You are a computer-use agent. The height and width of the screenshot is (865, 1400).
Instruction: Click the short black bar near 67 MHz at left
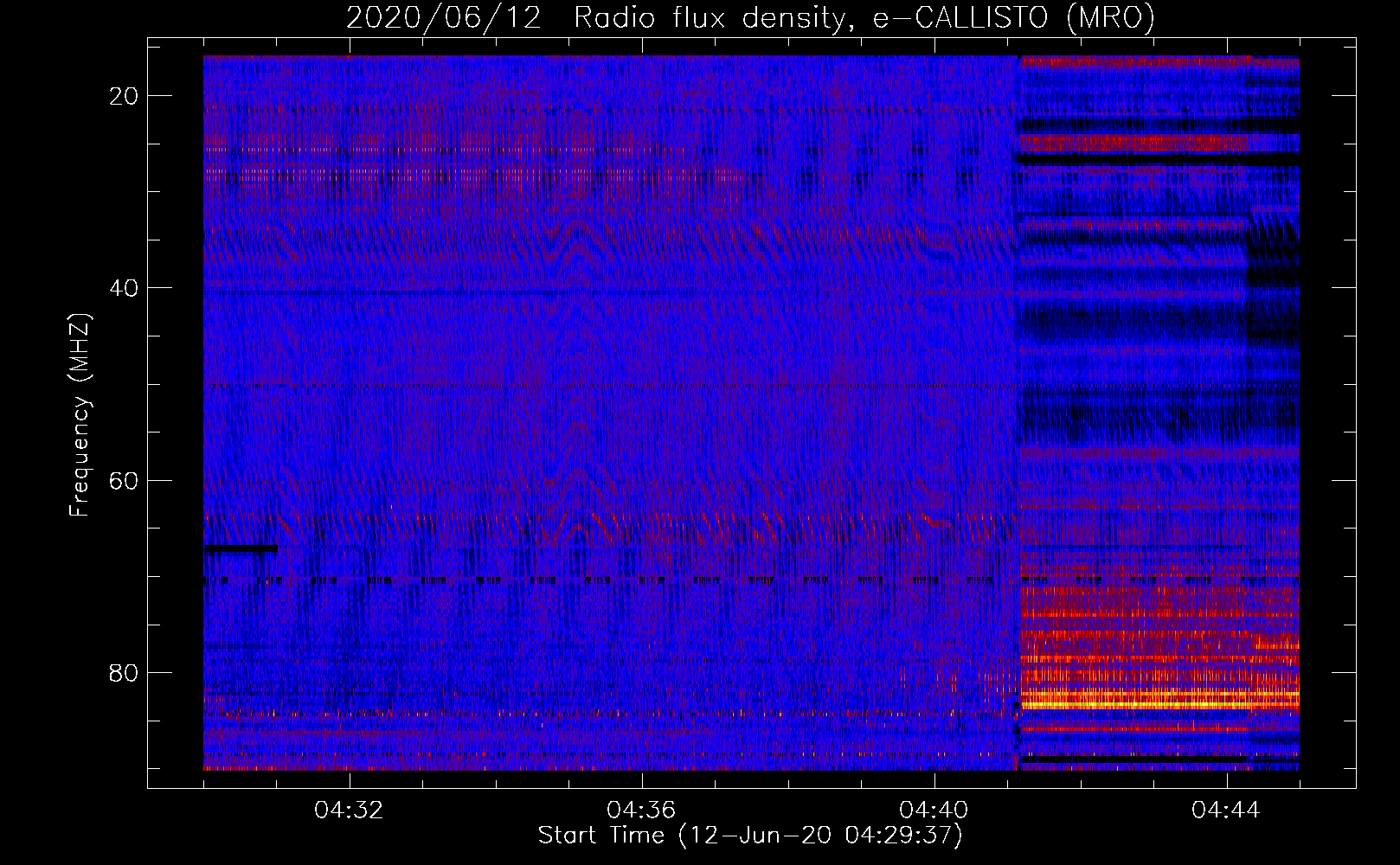[241, 548]
